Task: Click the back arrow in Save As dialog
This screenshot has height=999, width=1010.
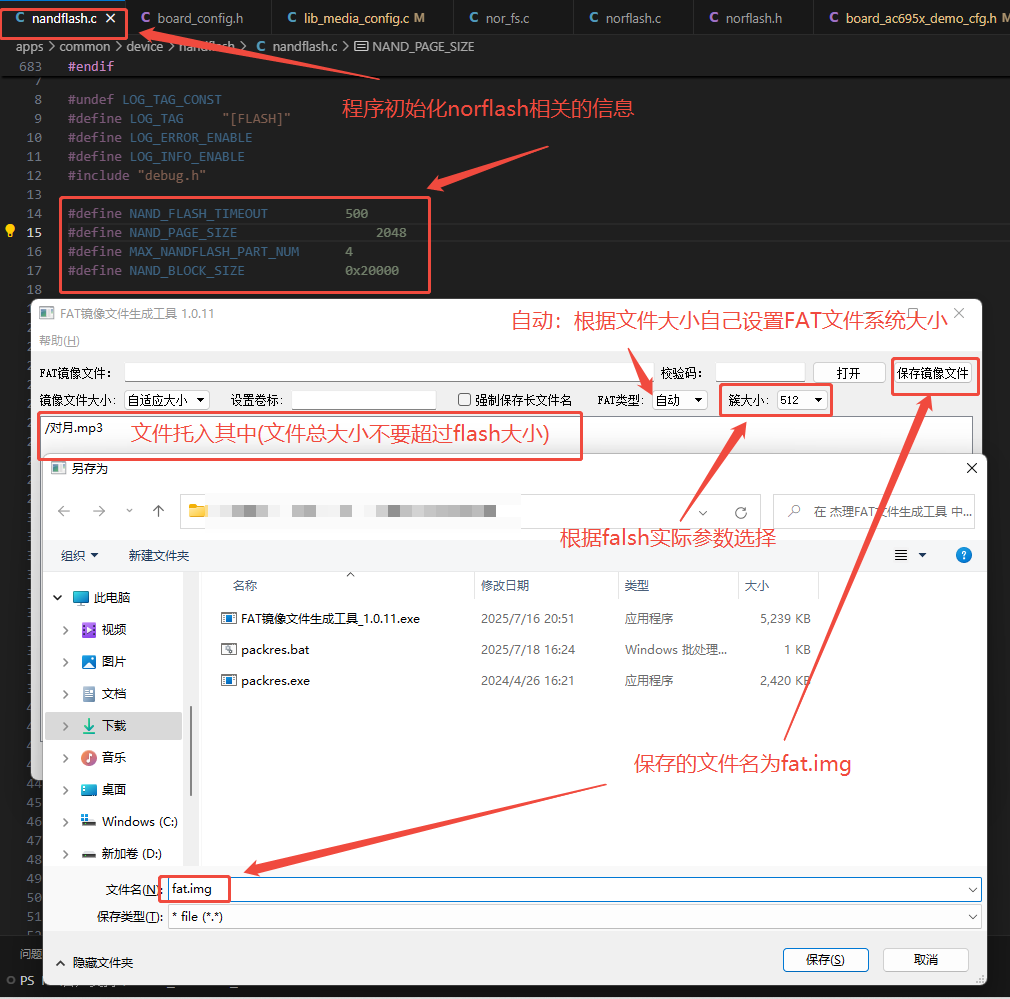Action: pos(64,511)
